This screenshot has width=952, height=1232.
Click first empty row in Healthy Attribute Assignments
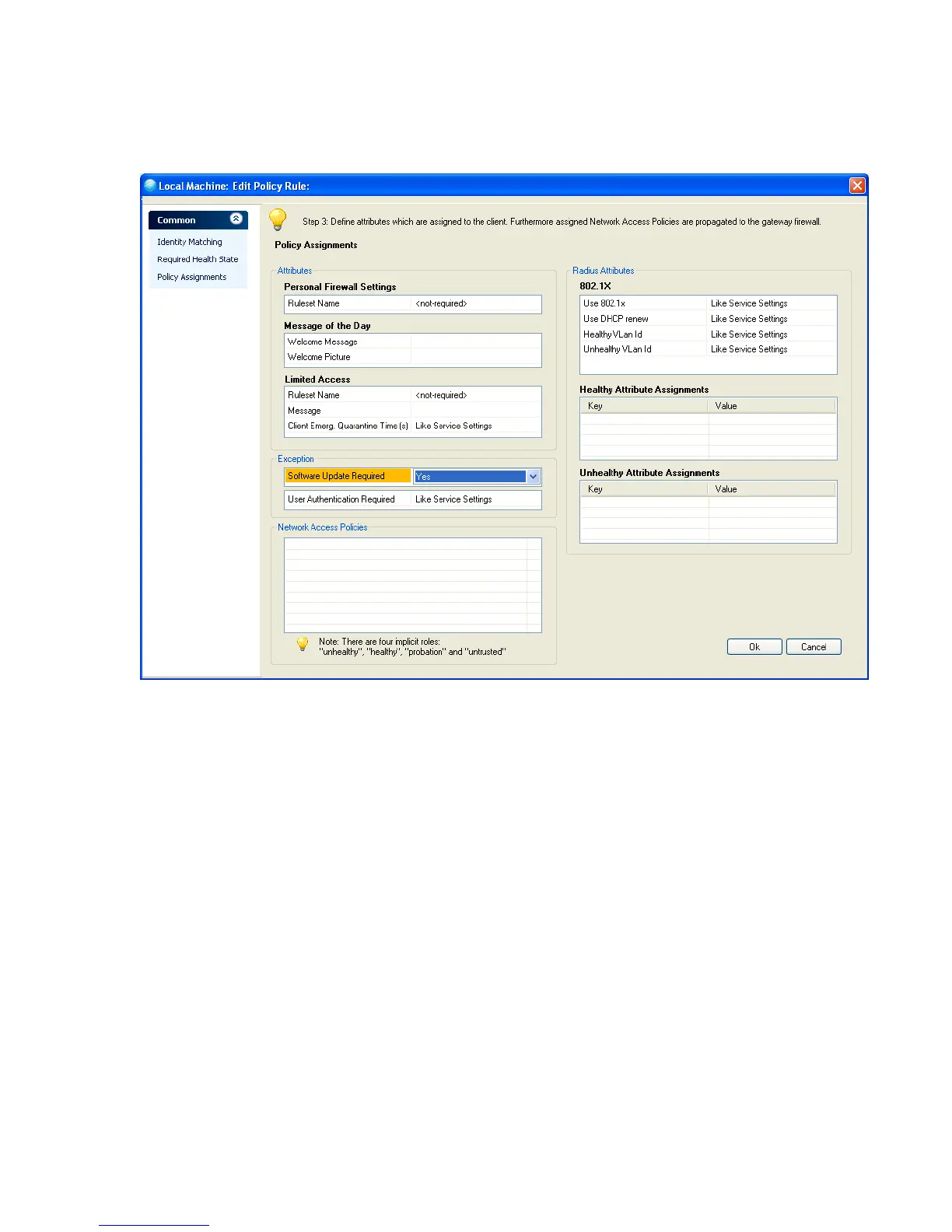click(x=708, y=418)
